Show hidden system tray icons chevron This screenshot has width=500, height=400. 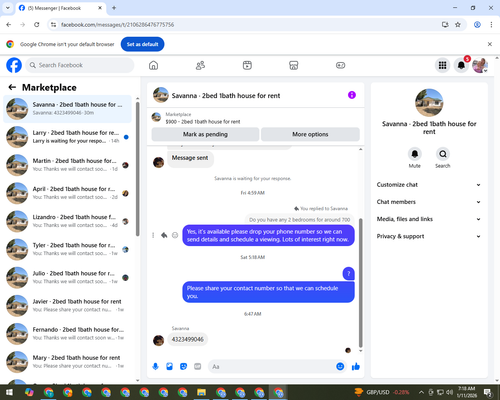(421, 392)
